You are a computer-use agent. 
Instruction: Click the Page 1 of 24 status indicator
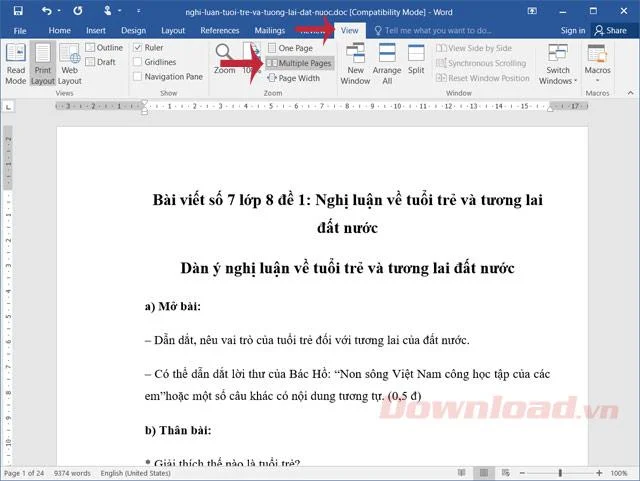[24, 473]
